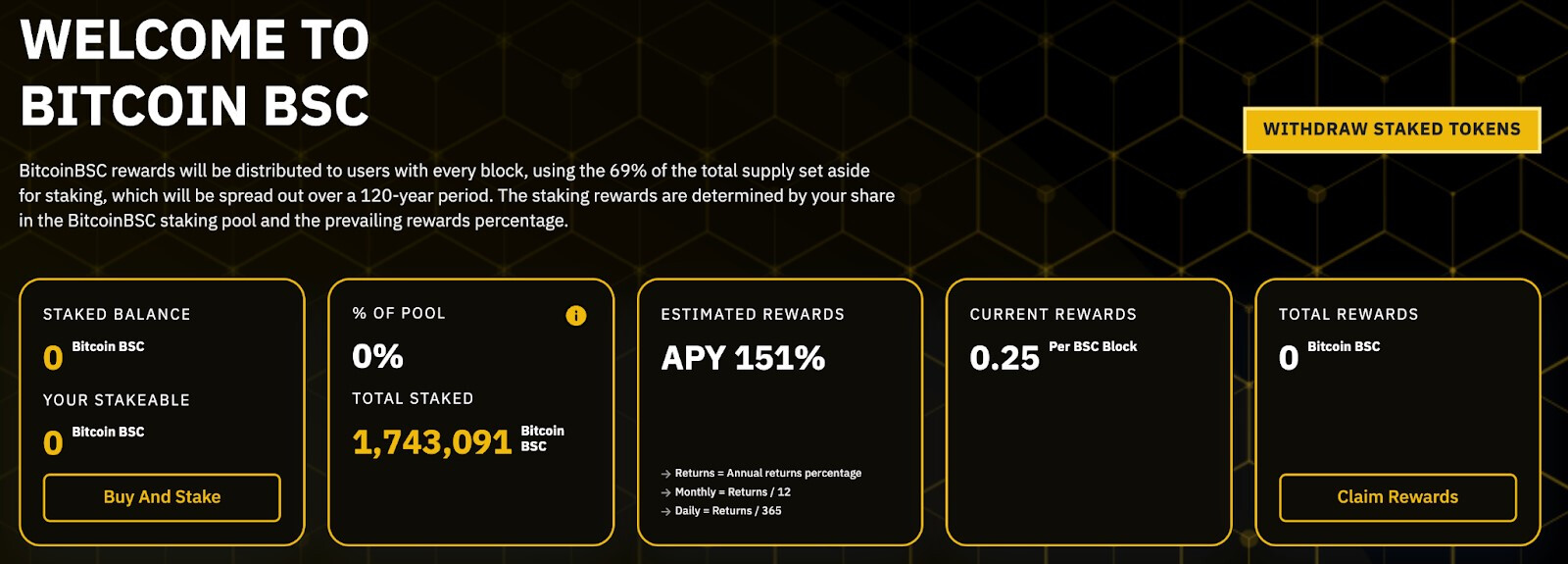This screenshot has width=1568, height=564.
Task: Click the BitcoinBSC rewards description paragraph
Action: (457, 195)
